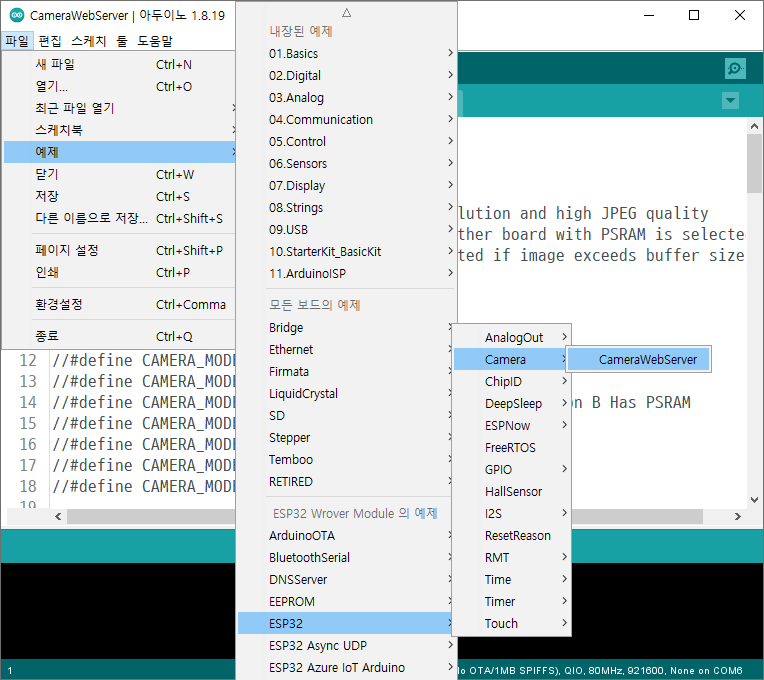Choose 새 파일 from file menu
The height and width of the screenshot is (680, 764).
tap(119, 64)
